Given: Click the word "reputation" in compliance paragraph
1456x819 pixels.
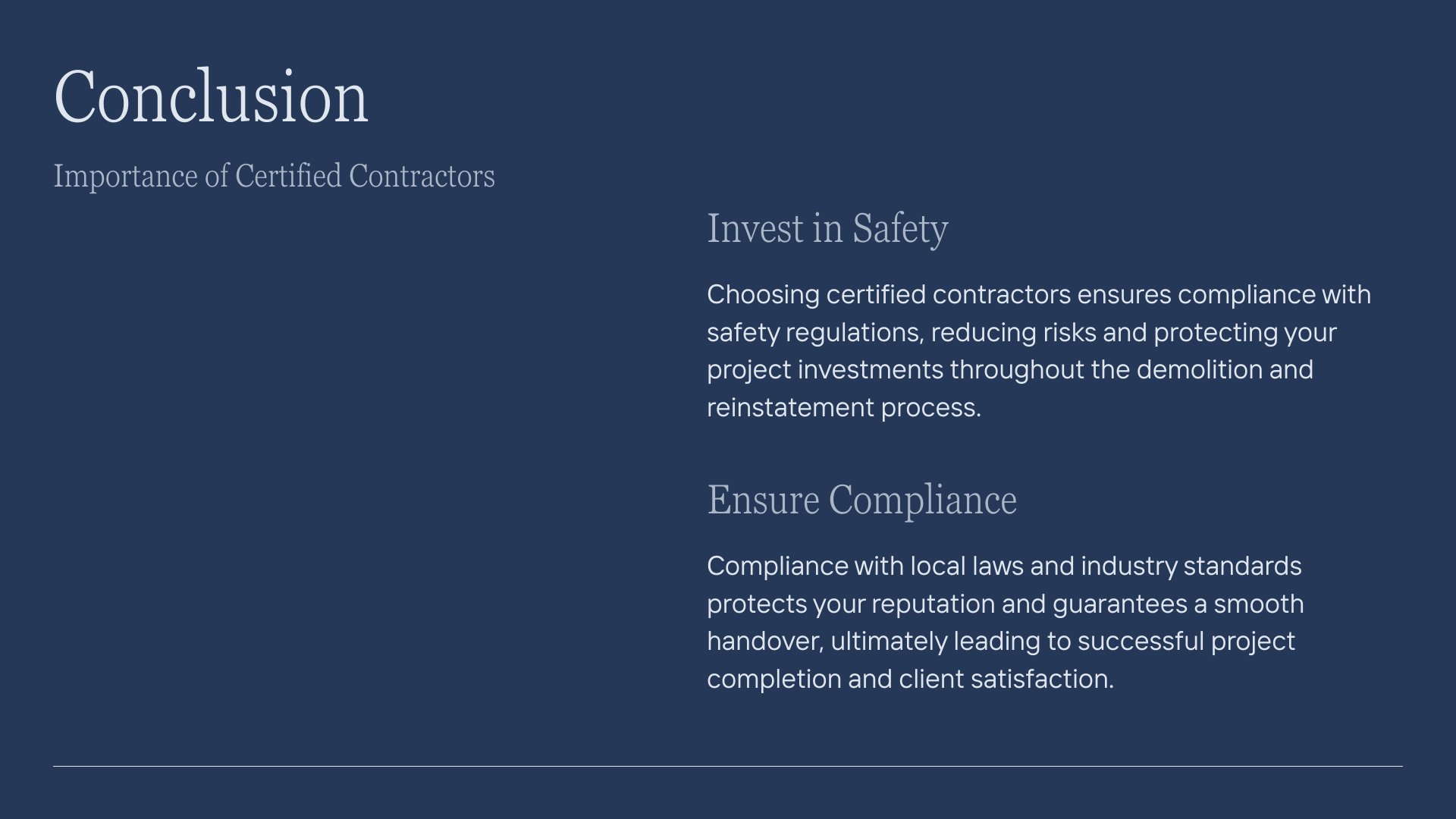Looking at the screenshot, I should tap(933, 604).
